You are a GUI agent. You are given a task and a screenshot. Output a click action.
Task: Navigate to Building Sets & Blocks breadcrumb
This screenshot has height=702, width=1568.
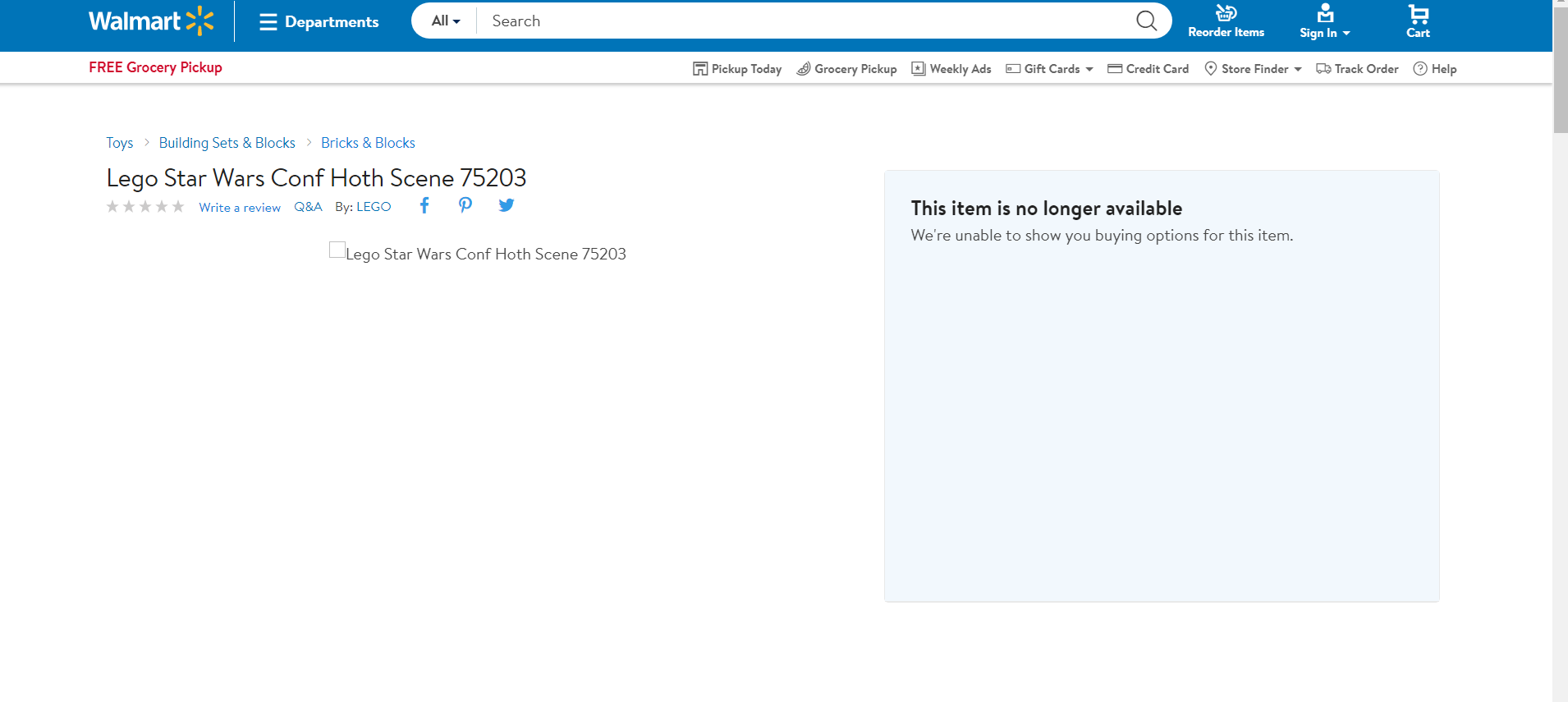point(227,143)
